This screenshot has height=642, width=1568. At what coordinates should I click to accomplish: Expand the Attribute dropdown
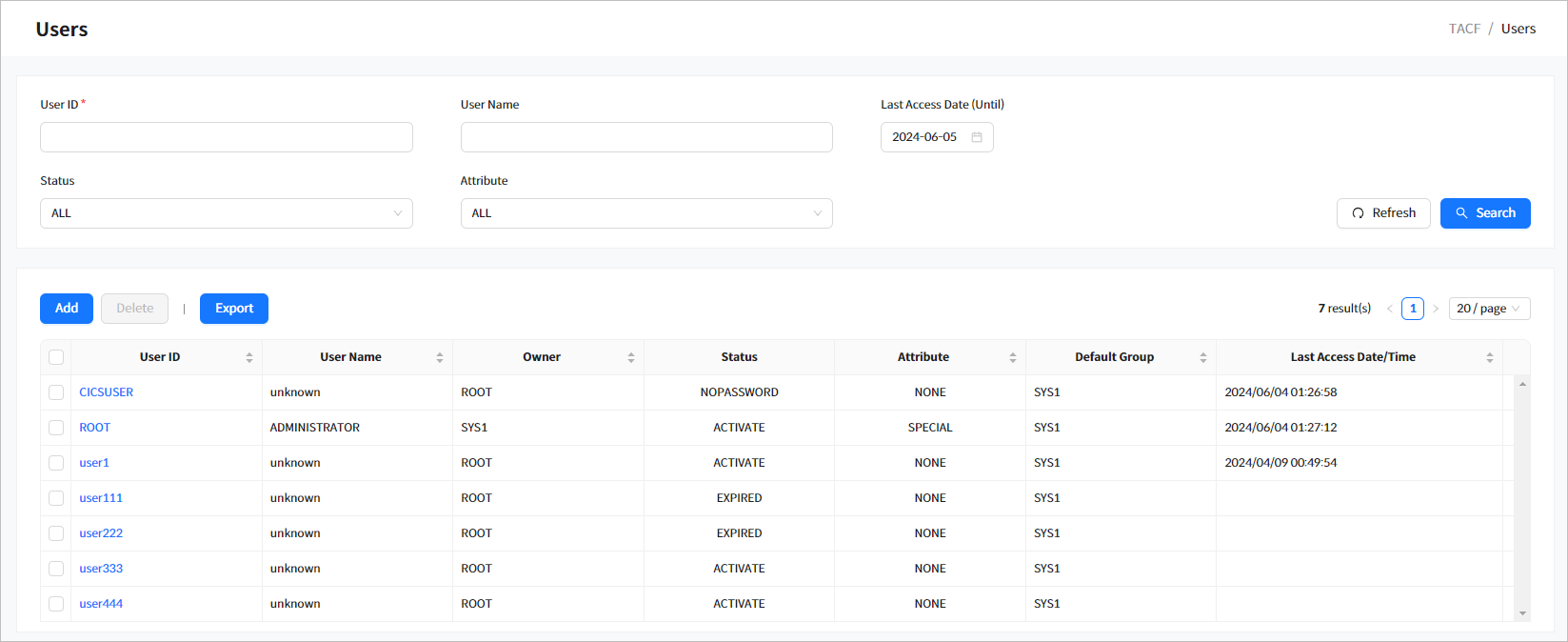[x=645, y=213]
